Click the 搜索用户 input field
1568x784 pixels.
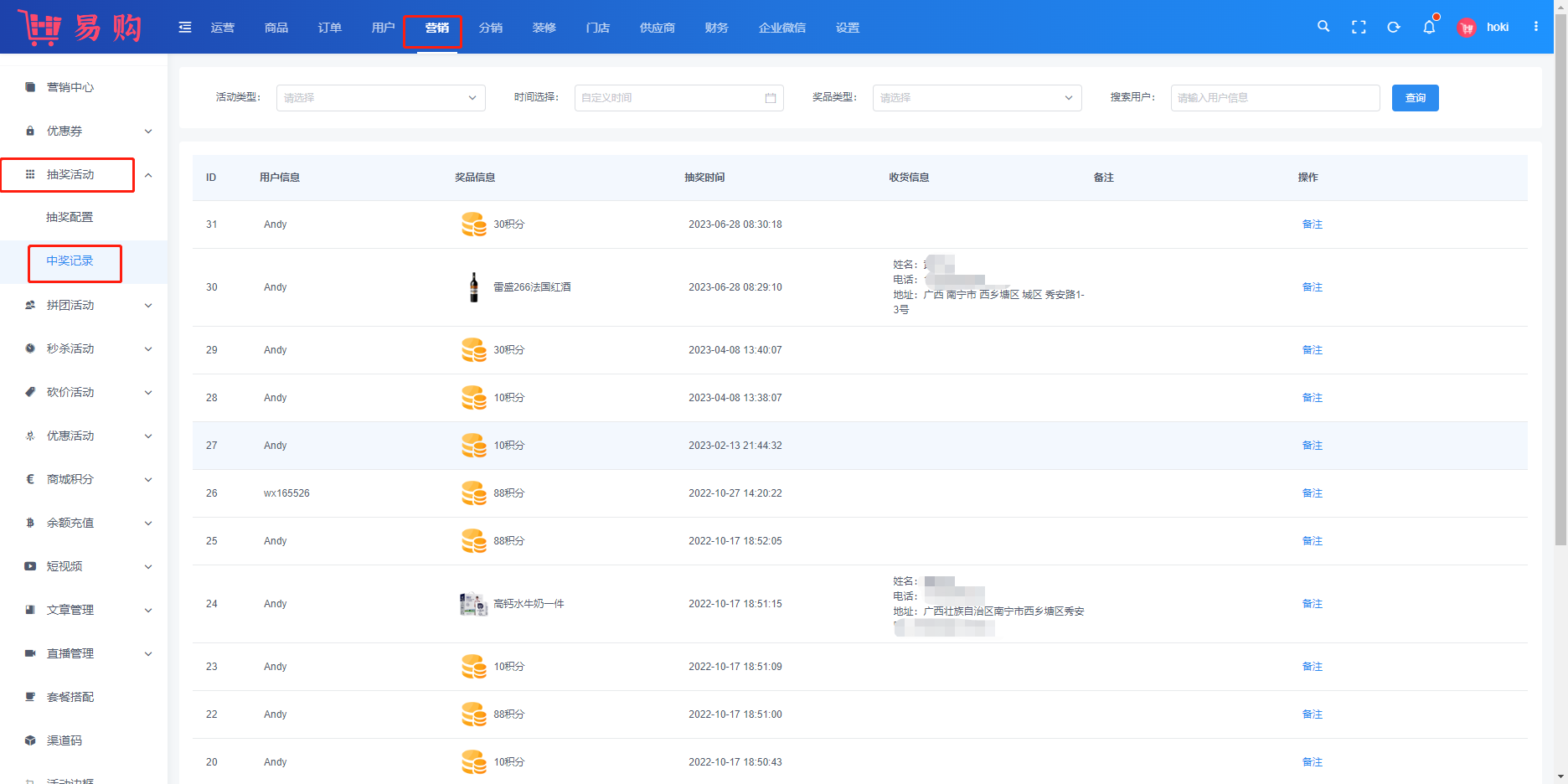pyautogui.click(x=1275, y=98)
